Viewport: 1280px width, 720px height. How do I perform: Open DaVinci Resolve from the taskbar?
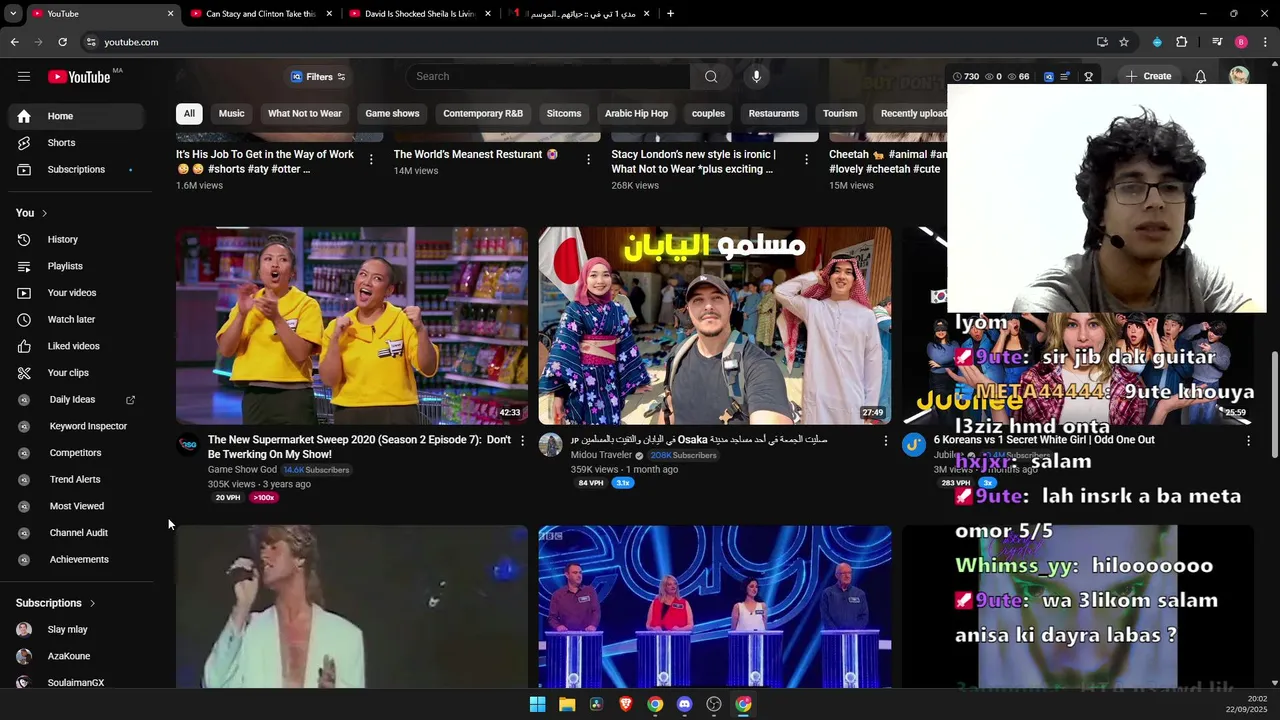coord(596,704)
